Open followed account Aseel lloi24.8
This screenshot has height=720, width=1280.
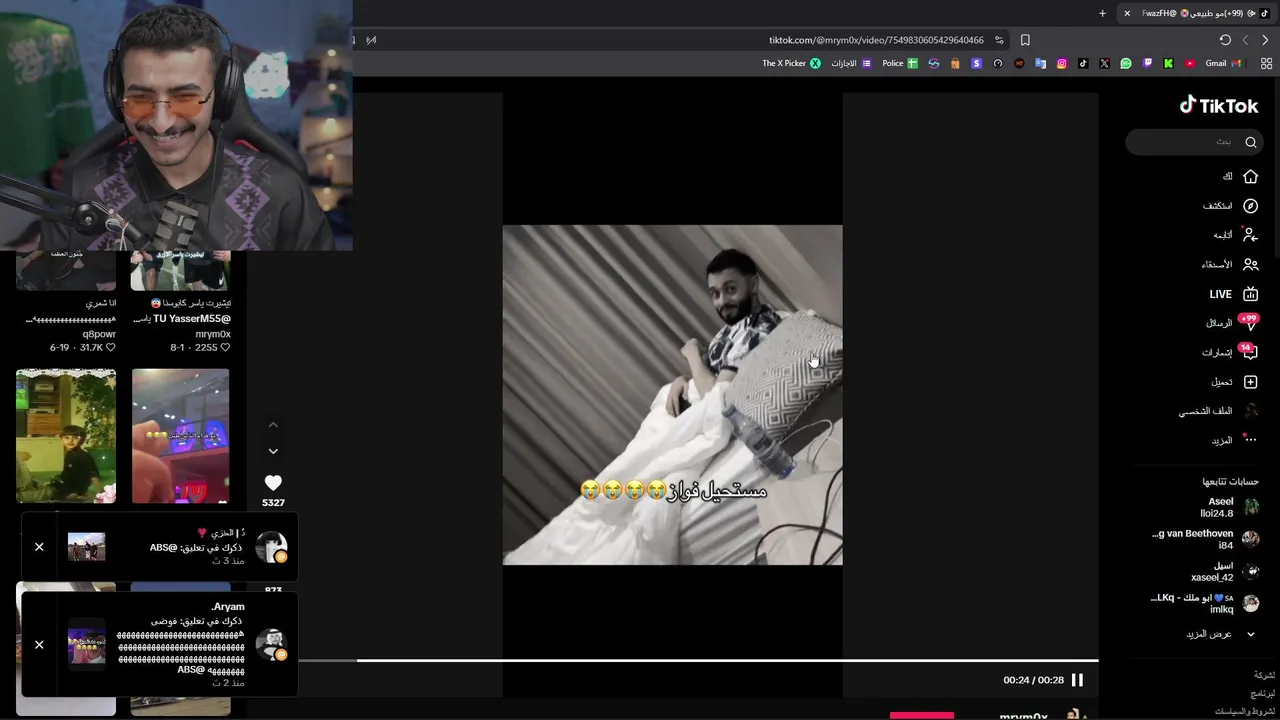1229,507
